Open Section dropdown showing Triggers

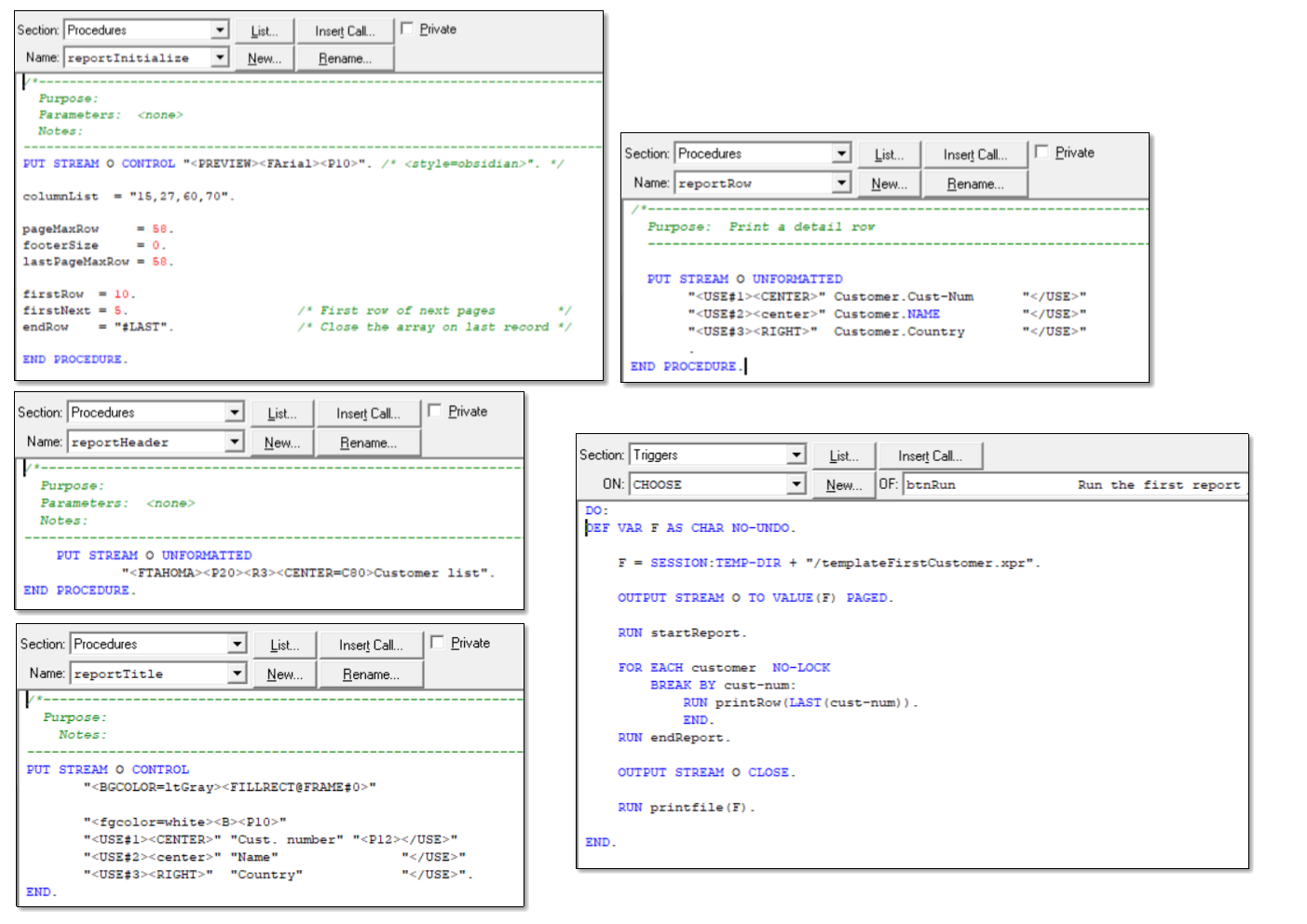[796, 455]
